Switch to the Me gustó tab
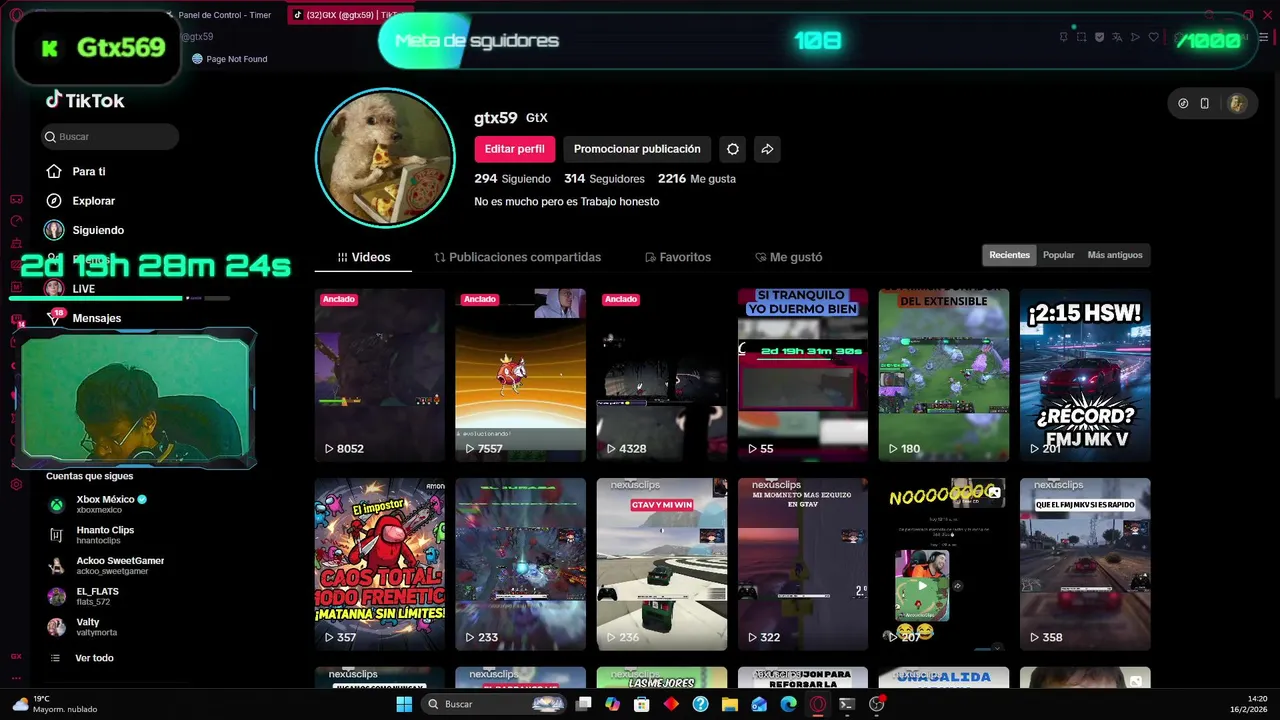 [788, 257]
